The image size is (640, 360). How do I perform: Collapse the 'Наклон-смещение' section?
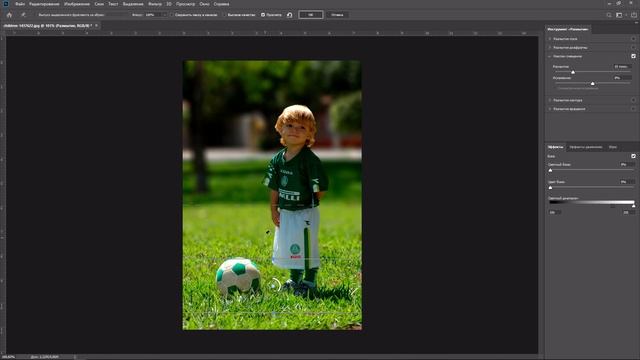coord(550,56)
